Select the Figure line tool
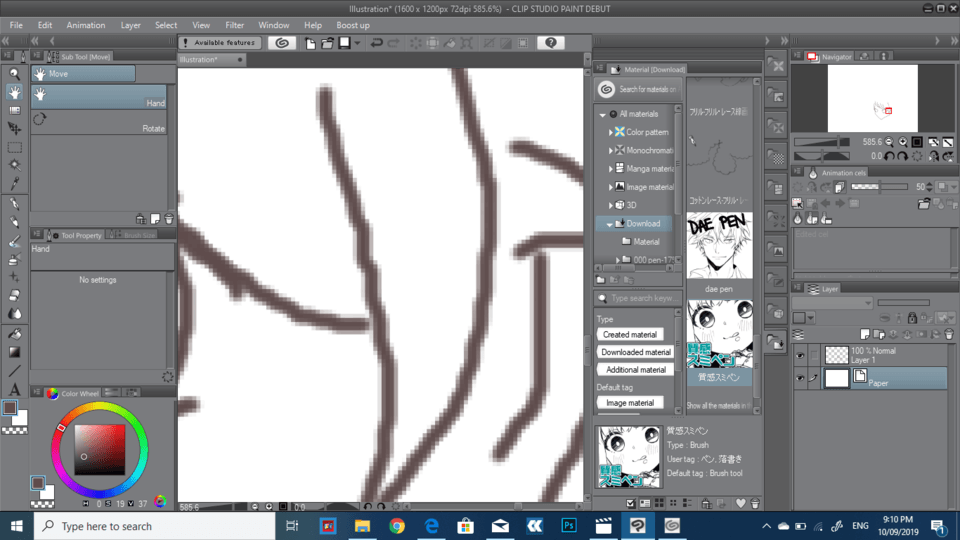Viewport: 960px width, 540px height. (14, 371)
